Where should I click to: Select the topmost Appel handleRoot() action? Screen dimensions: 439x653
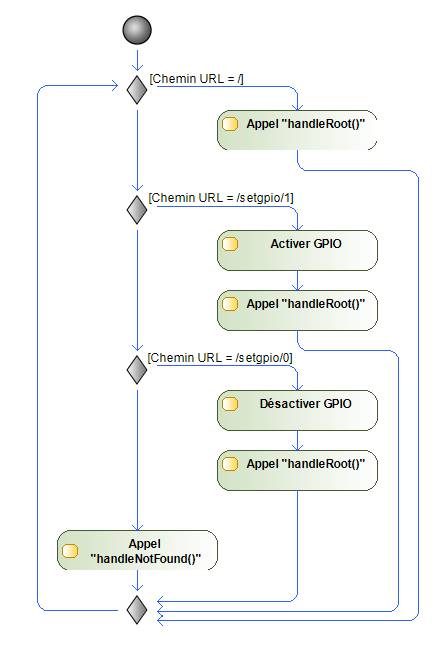coord(297,130)
